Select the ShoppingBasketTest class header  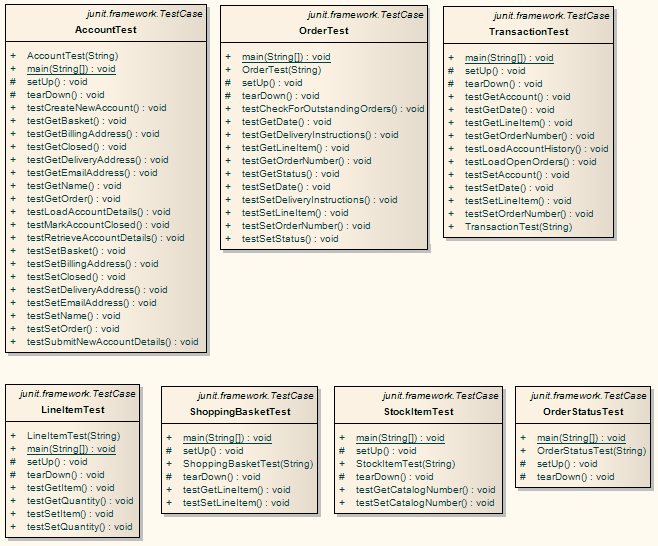(x=240, y=412)
